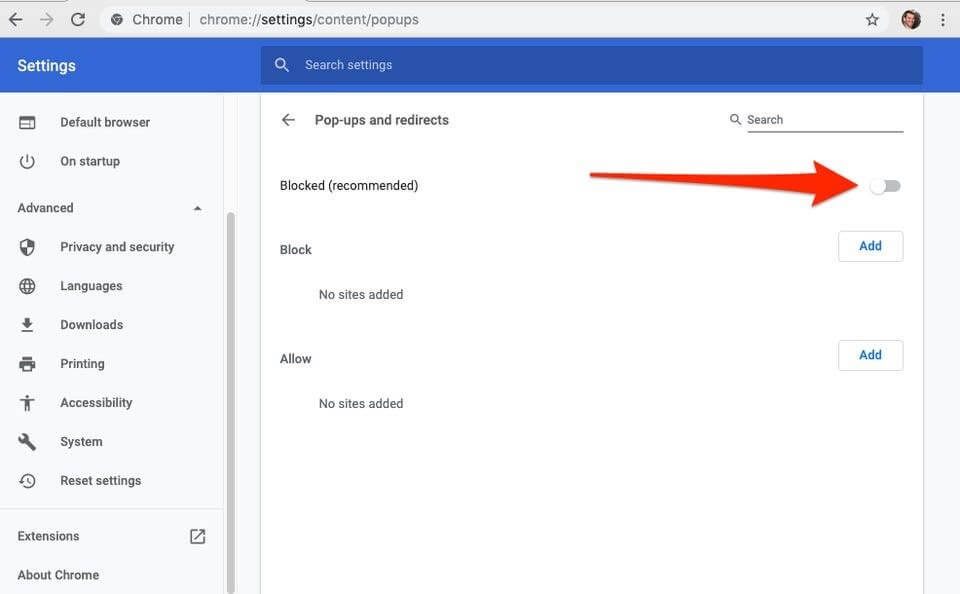This screenshot has width=960, height=594.
Task: Select On startup in the sidebar
Action: 89,161
